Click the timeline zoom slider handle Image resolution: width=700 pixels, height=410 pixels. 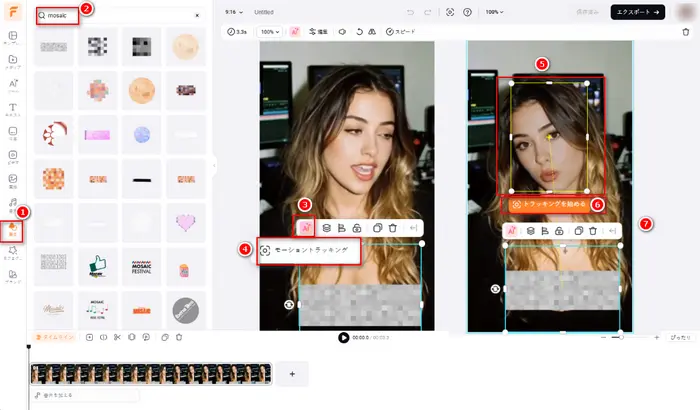point(621,337)
